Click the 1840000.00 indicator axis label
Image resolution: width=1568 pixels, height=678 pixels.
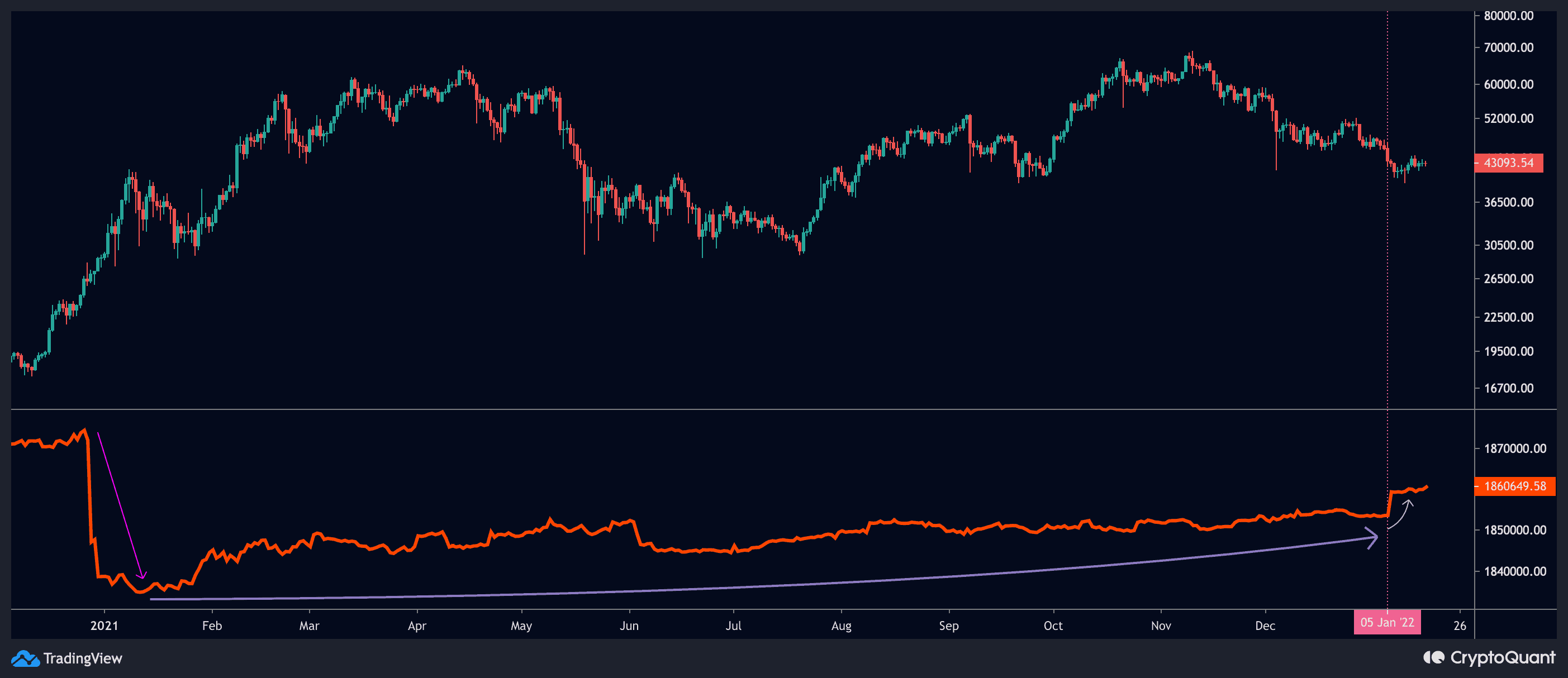1514,571
